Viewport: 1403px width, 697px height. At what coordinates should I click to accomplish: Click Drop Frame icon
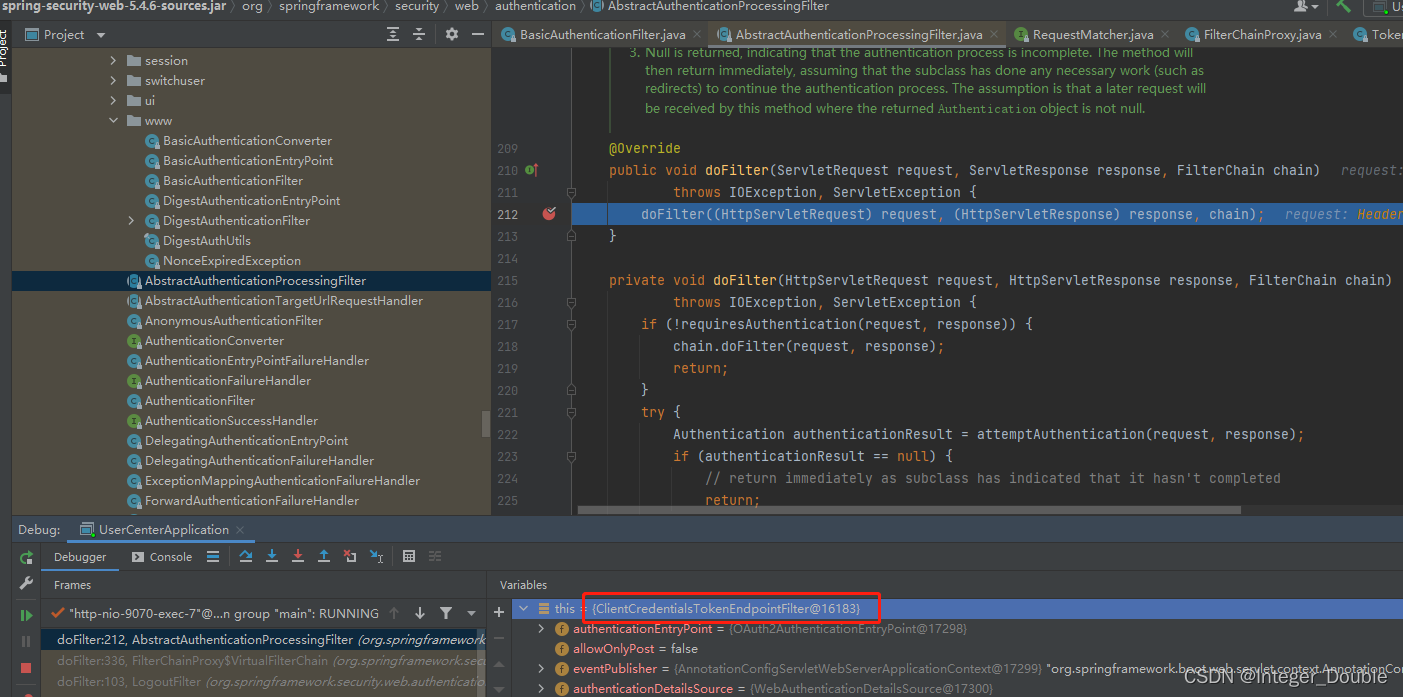point(350,557)
